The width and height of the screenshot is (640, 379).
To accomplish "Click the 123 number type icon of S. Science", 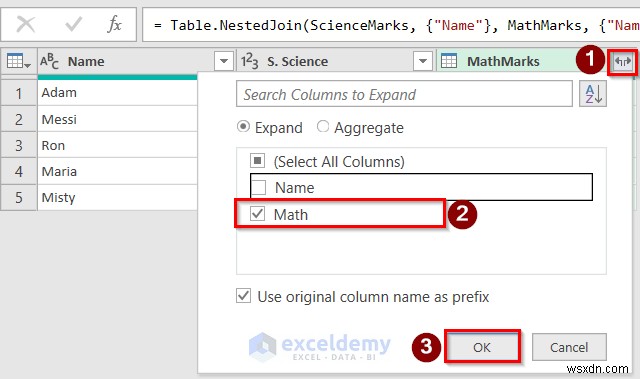I will coord(249,62).
